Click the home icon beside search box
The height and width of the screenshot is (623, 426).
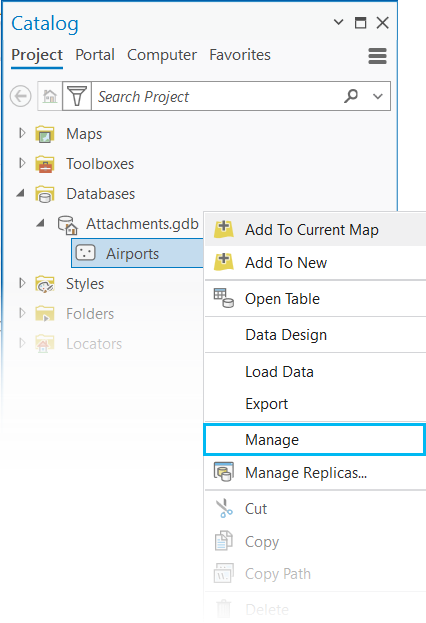coord(50,96)
